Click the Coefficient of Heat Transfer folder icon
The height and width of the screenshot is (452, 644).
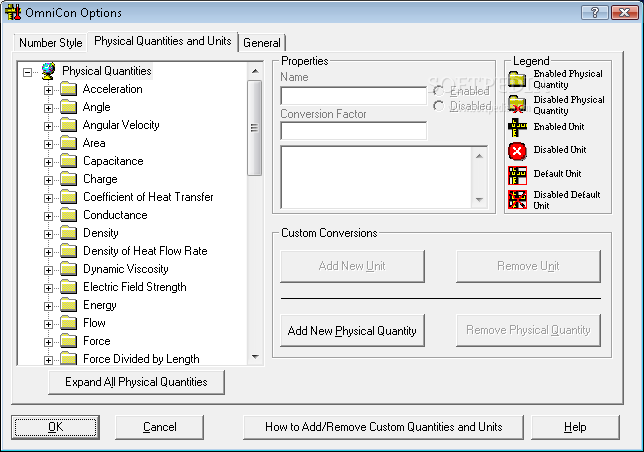point(68,197)
